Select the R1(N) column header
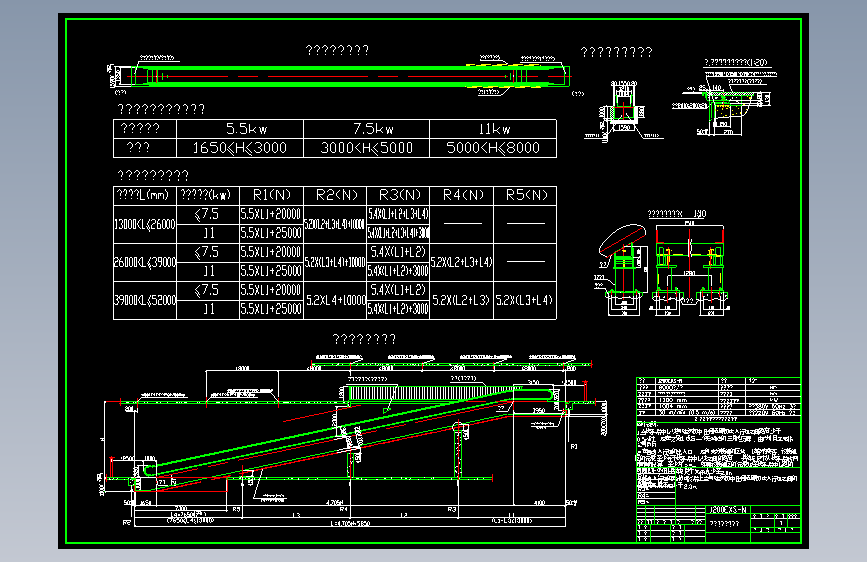 271,195
